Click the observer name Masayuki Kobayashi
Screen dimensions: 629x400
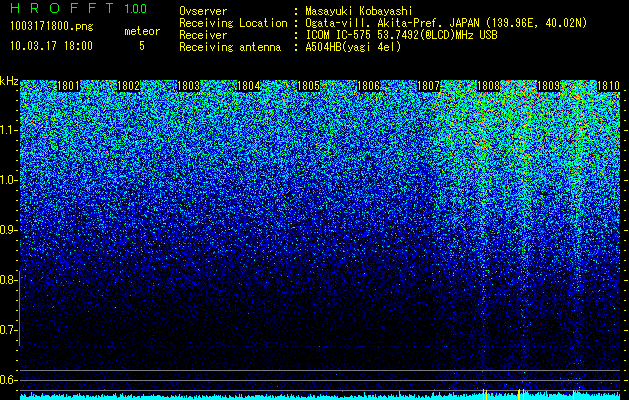[359, 11]
